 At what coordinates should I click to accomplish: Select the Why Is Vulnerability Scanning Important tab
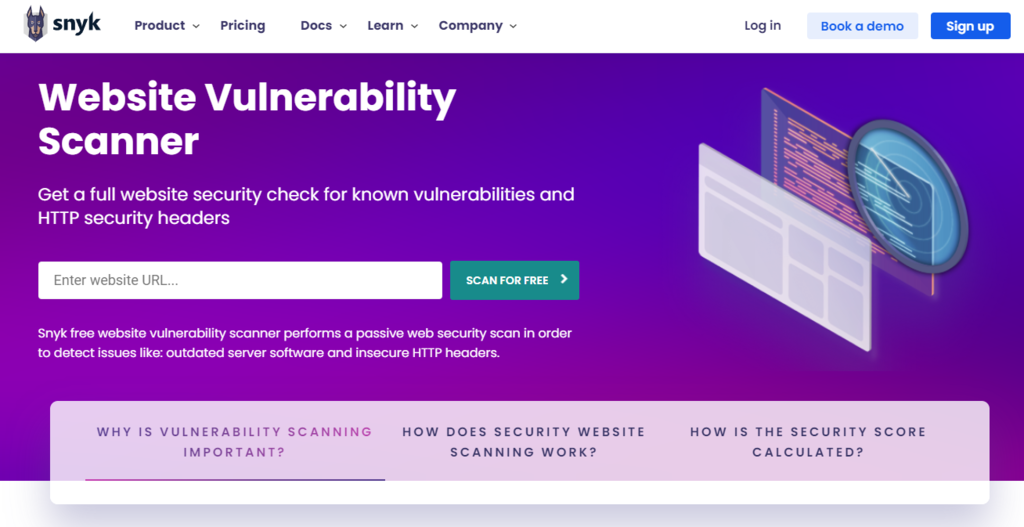[x=235, y=442]
